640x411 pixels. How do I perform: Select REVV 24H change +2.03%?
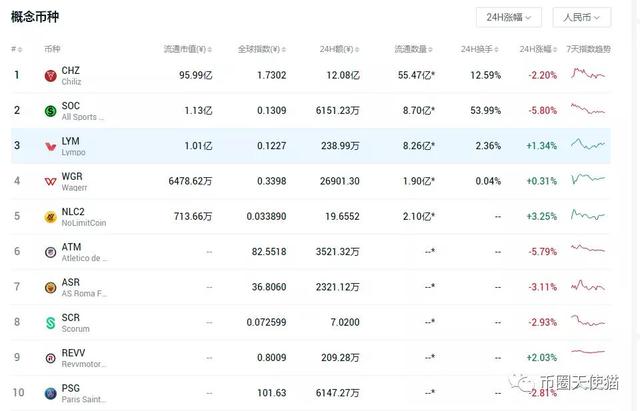(542, 358)
